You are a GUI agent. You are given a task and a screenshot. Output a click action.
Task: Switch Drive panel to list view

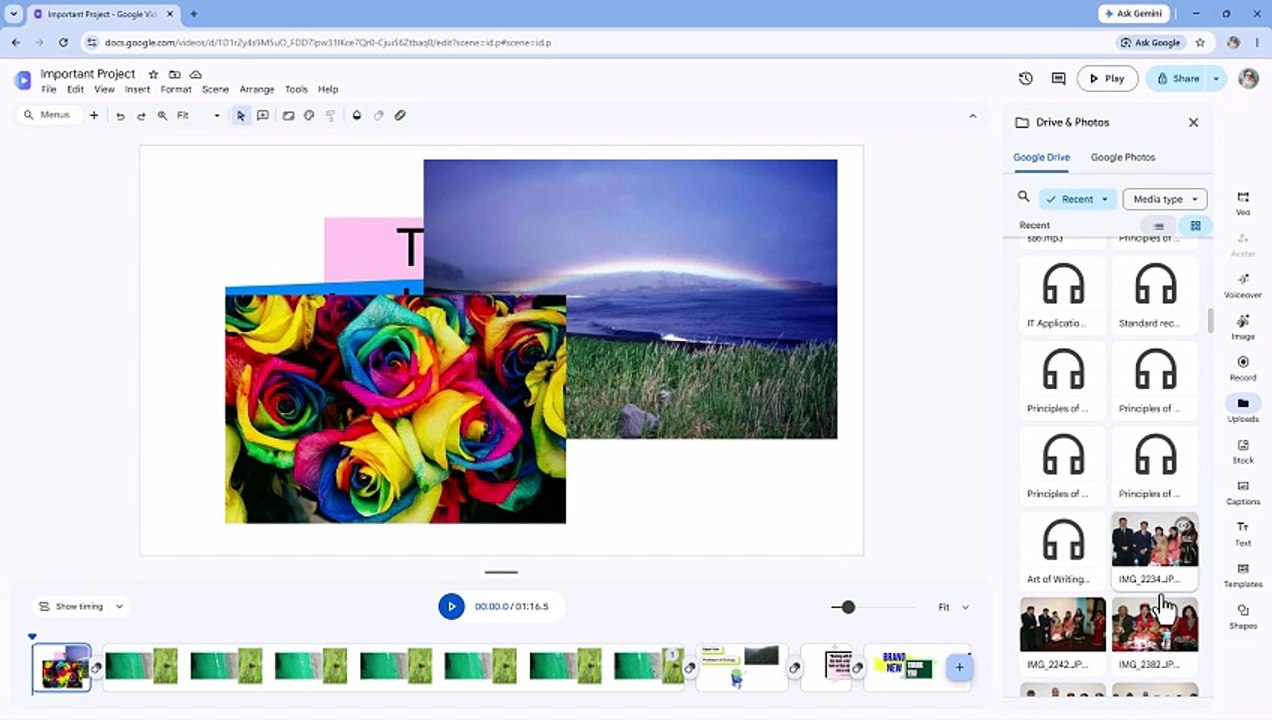point(1159,226)
